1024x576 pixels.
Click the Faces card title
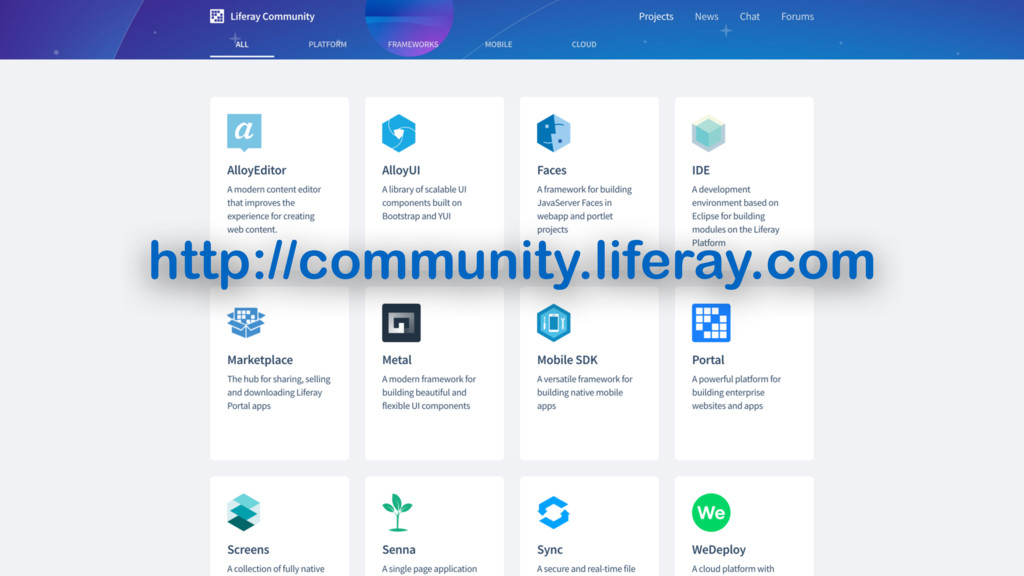[x=552, y=170]
